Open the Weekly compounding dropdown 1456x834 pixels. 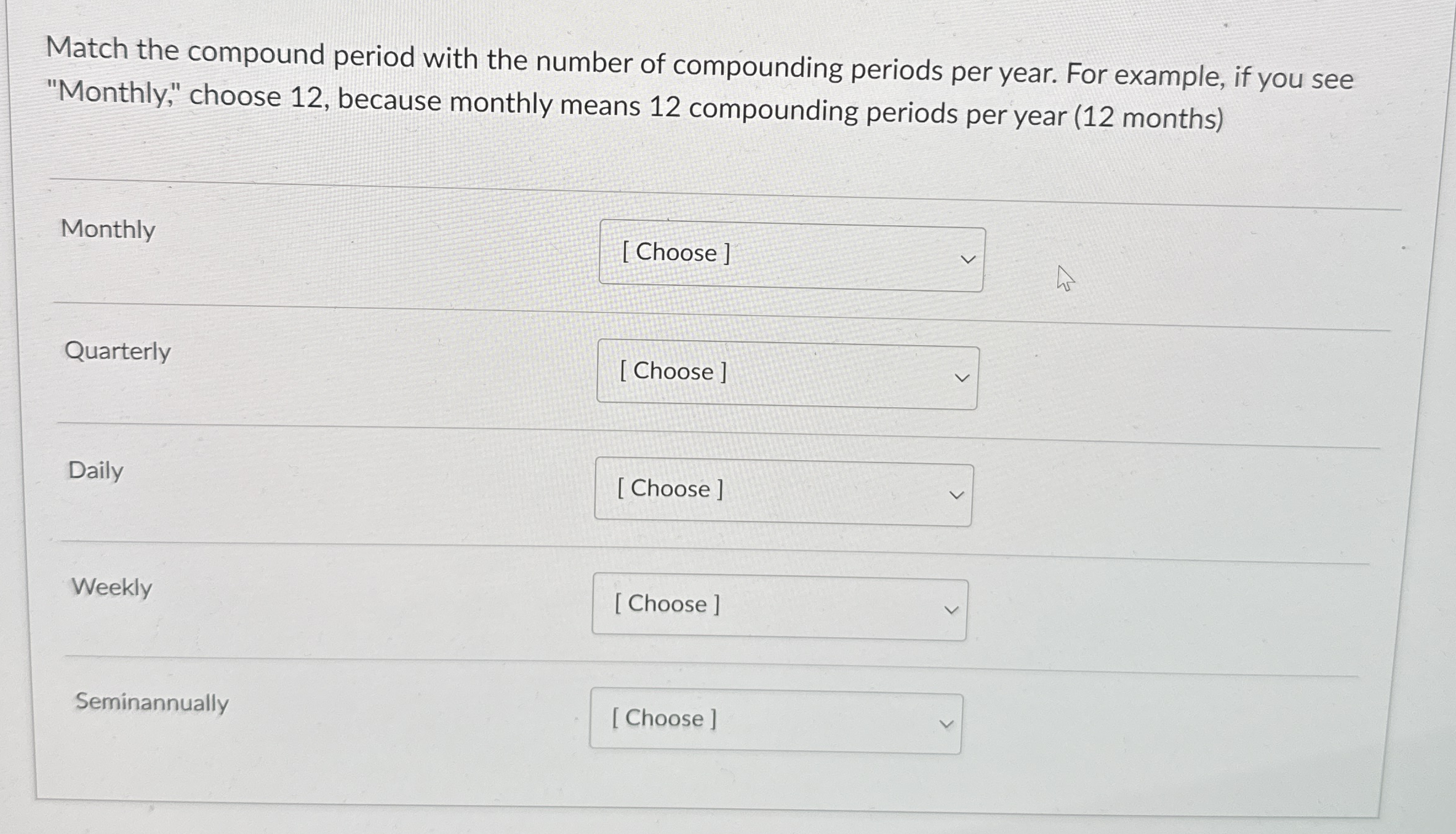click(779, 609)
